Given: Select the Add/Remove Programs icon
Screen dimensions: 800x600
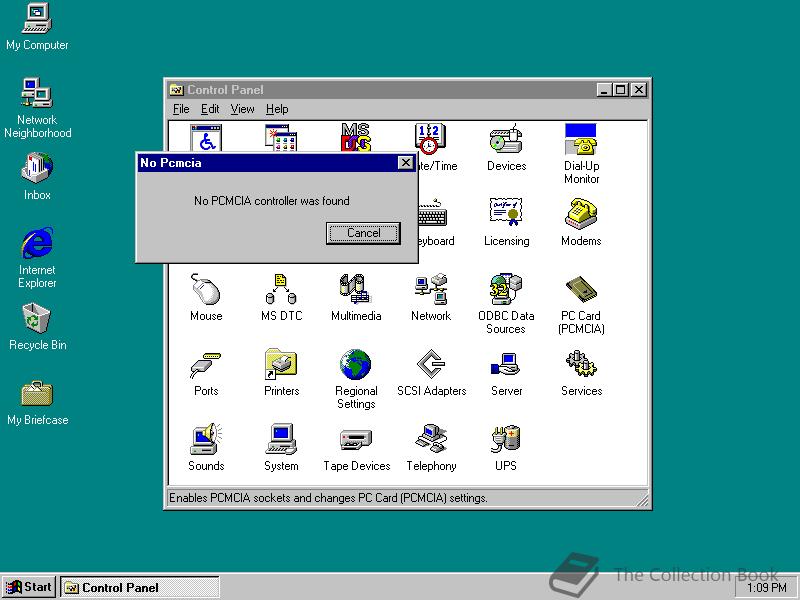Looking at the screenshot, I should 281,137.
